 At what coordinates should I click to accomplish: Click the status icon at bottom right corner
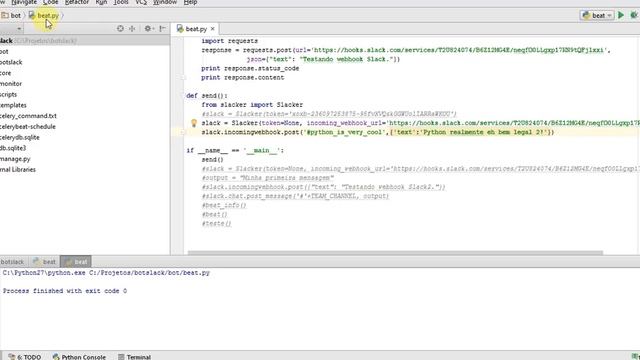(635, 356)
